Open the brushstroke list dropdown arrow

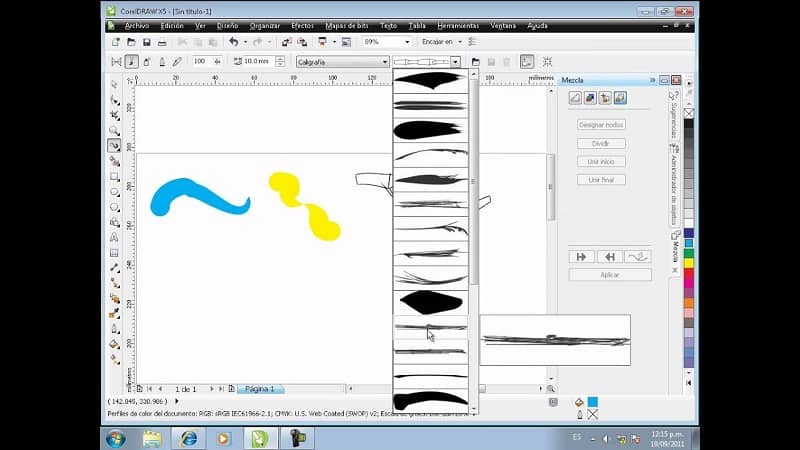click(455, 62)
